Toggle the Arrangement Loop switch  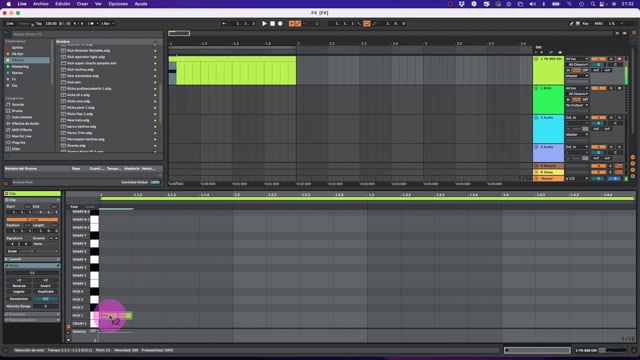(x=367, y=24)
